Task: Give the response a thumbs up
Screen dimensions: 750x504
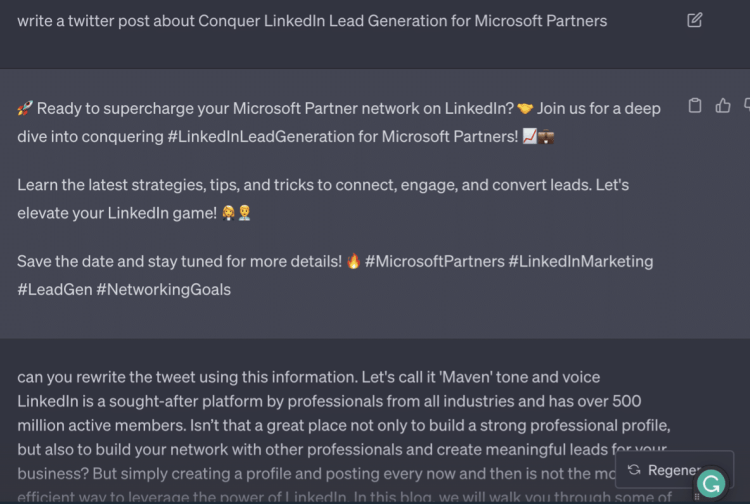Action: click(723, 106)
